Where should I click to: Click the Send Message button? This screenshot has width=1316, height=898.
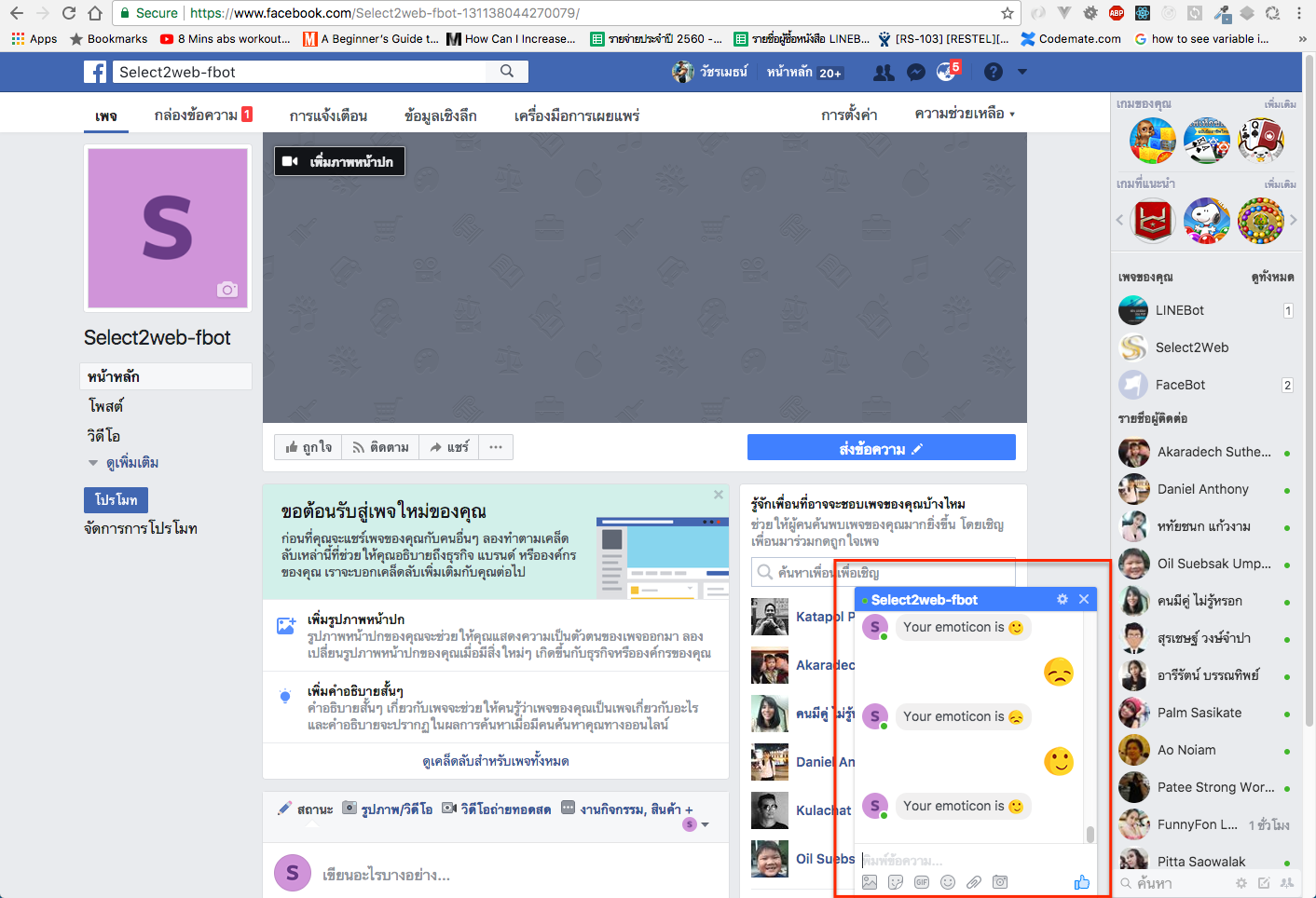(882, 448)
